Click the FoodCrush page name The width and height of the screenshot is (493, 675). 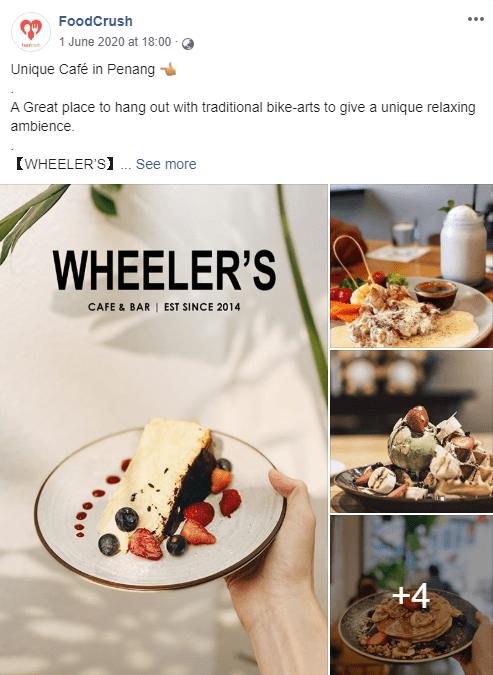click(x=96, y=21)
